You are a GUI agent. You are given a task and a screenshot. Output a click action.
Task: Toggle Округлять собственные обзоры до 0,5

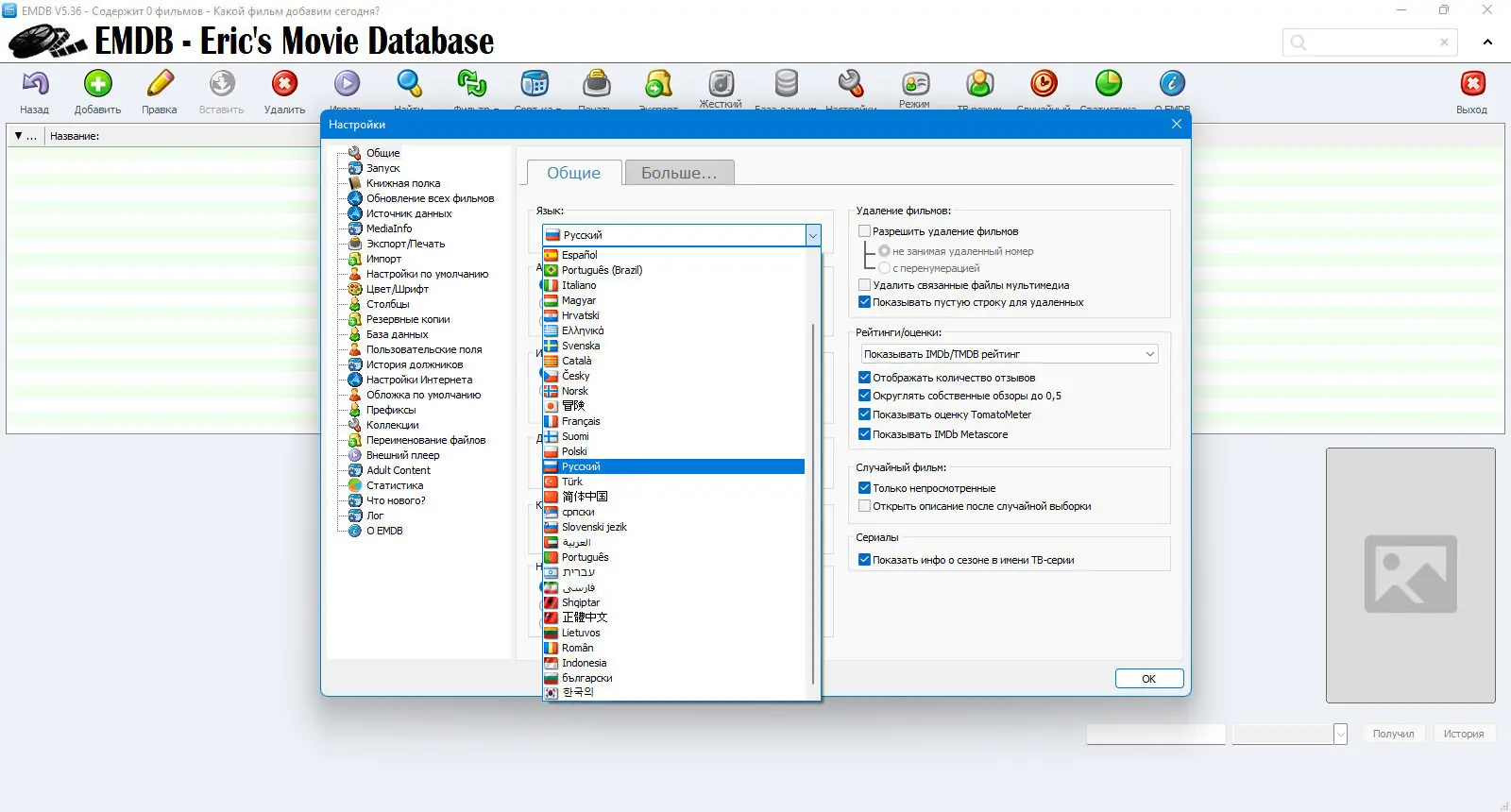[x=864, y=396]
